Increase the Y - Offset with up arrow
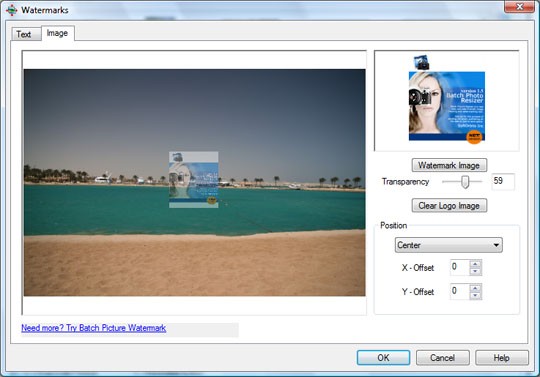Screen dimensions: 540x377 click(x=475, y=288)
